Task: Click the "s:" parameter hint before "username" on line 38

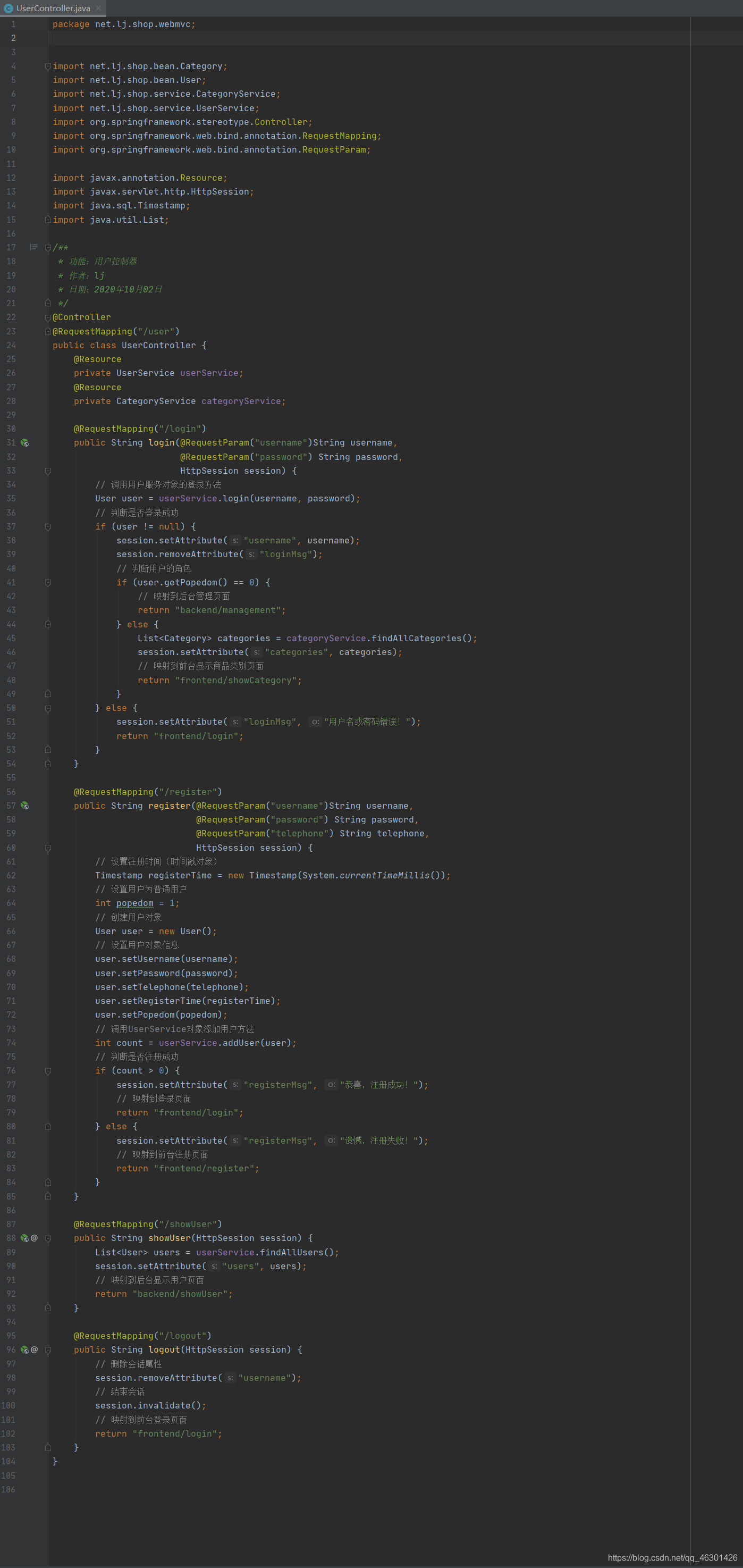Action: click(235, 541)
